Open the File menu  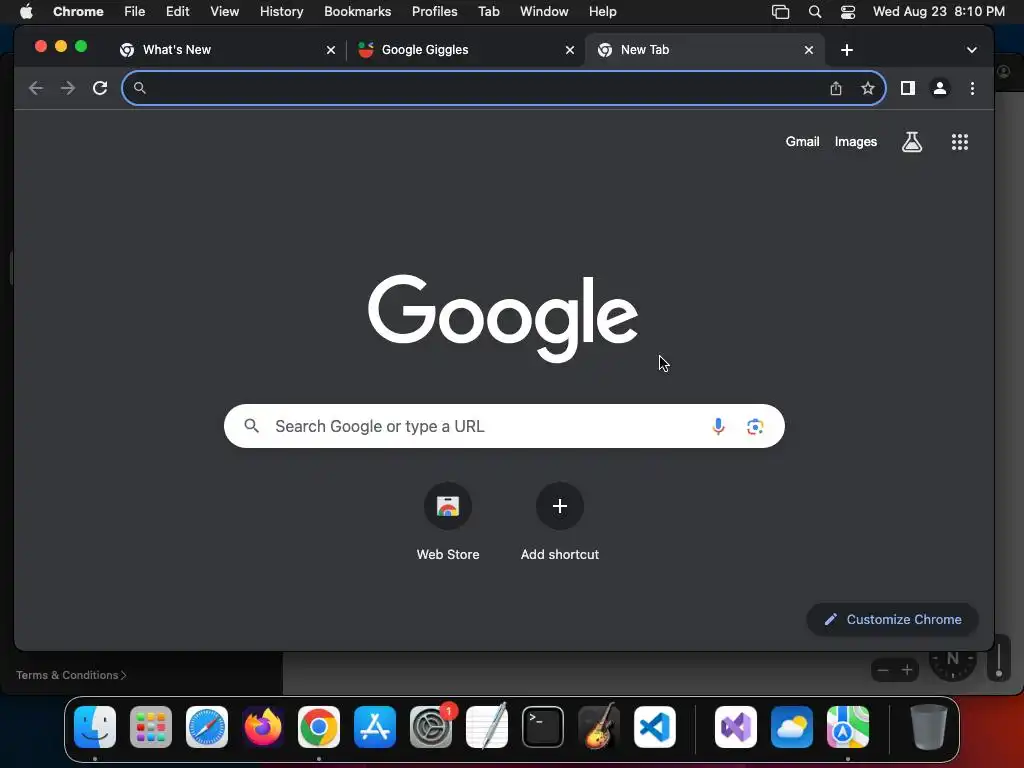pos(135,12)
